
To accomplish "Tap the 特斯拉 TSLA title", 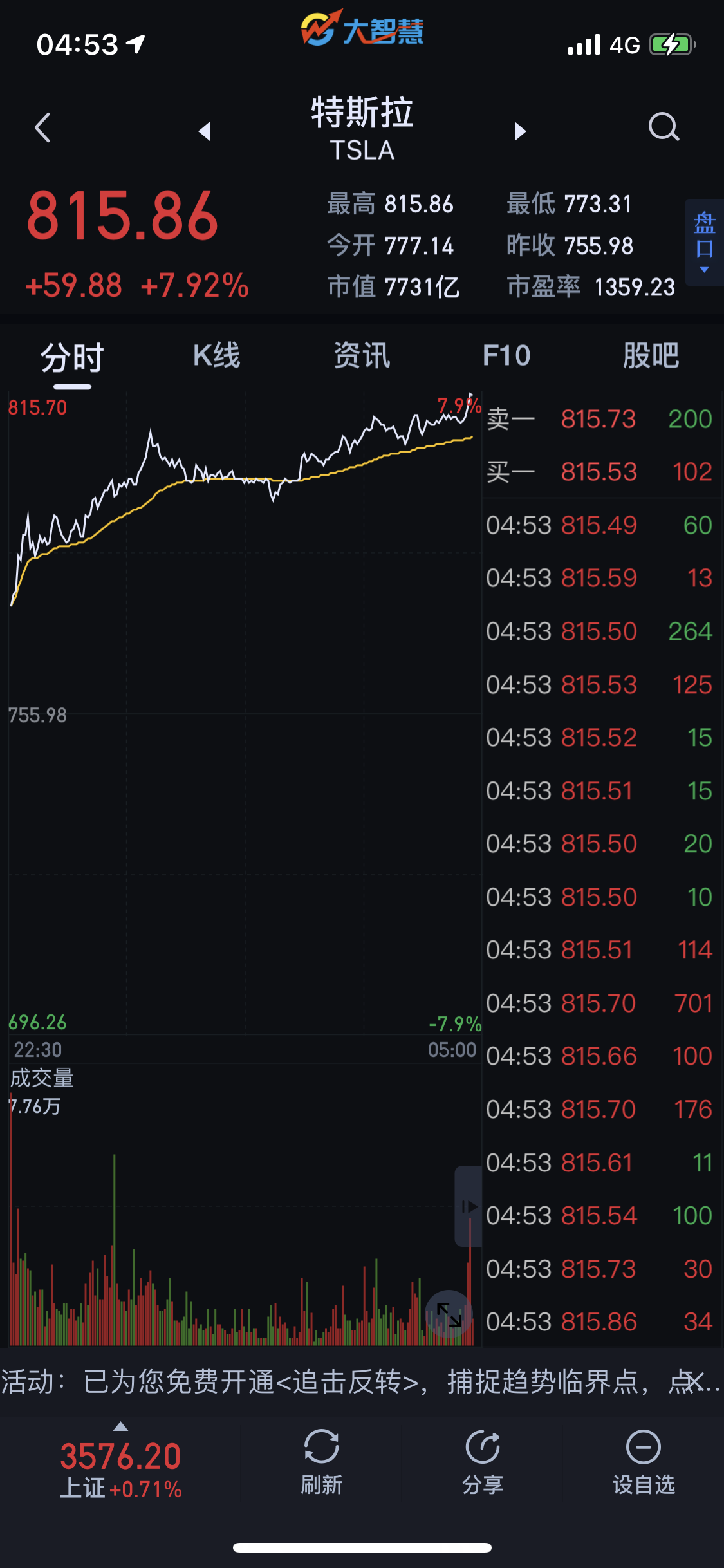I will [x=362, y=129].
